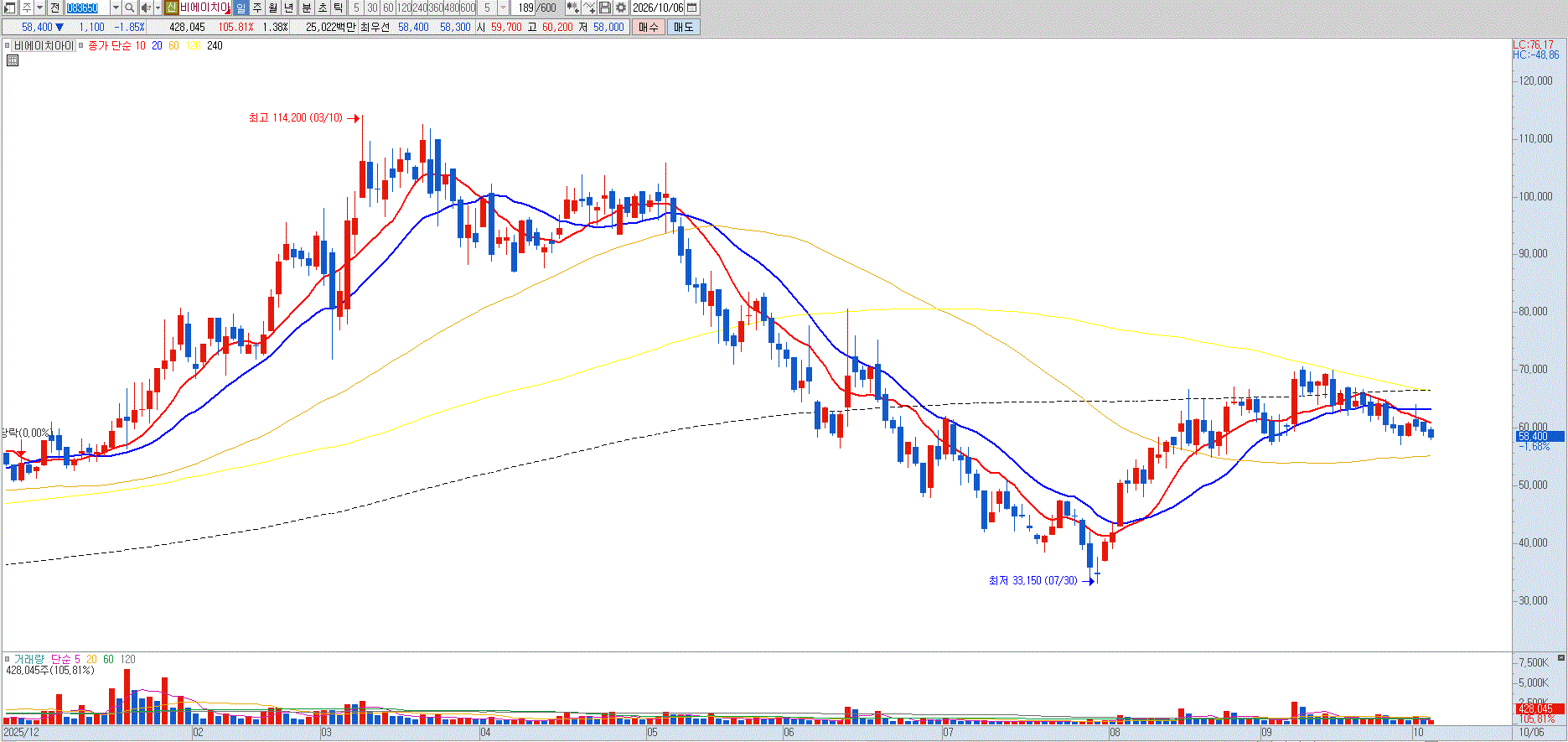The width and height of the screenshot is (1568, 742).
Task: Click the 초 seconds period button
Action: [x=322, y=8]
